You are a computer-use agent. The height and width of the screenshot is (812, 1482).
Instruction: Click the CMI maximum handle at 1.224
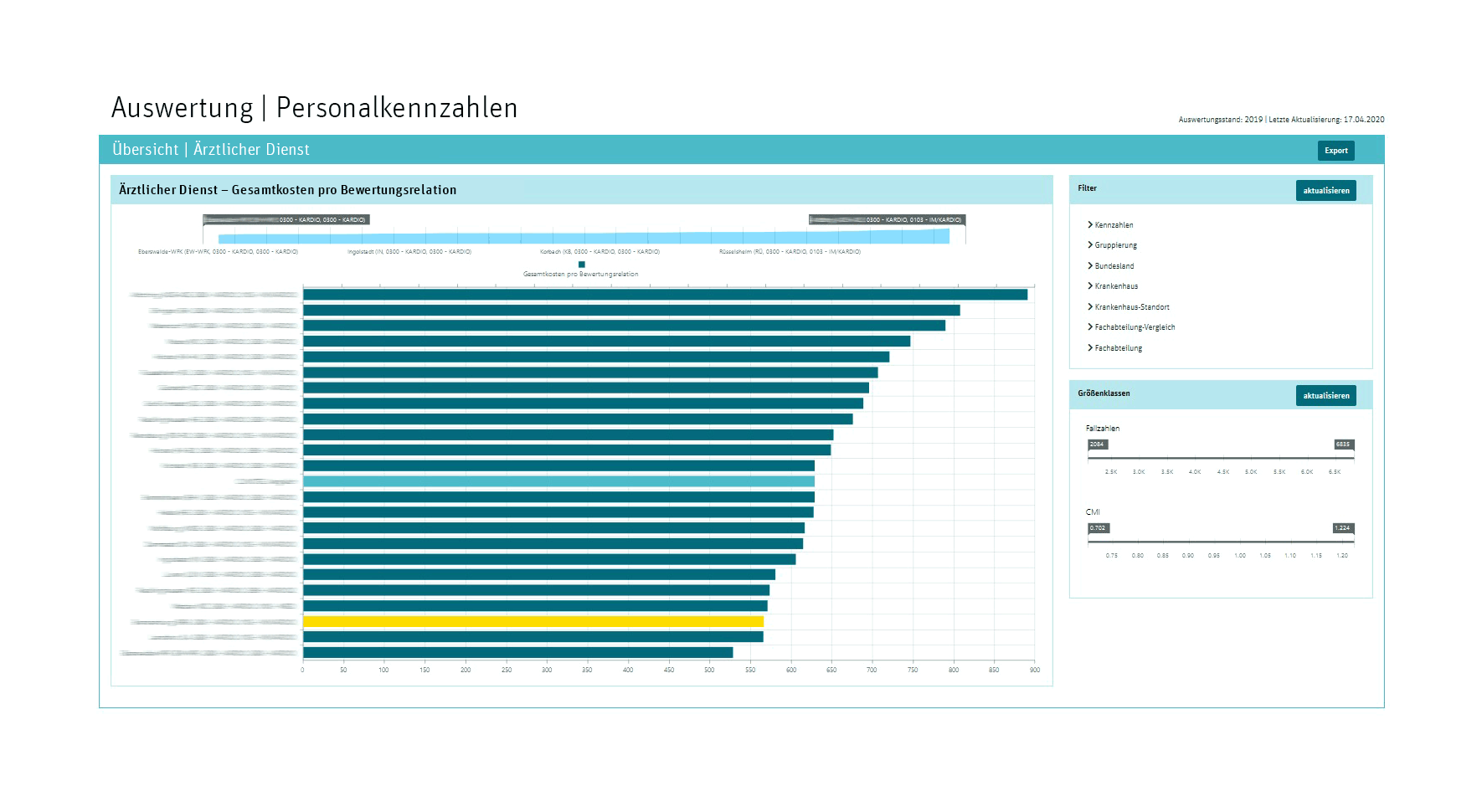[x=1343, y=528]
